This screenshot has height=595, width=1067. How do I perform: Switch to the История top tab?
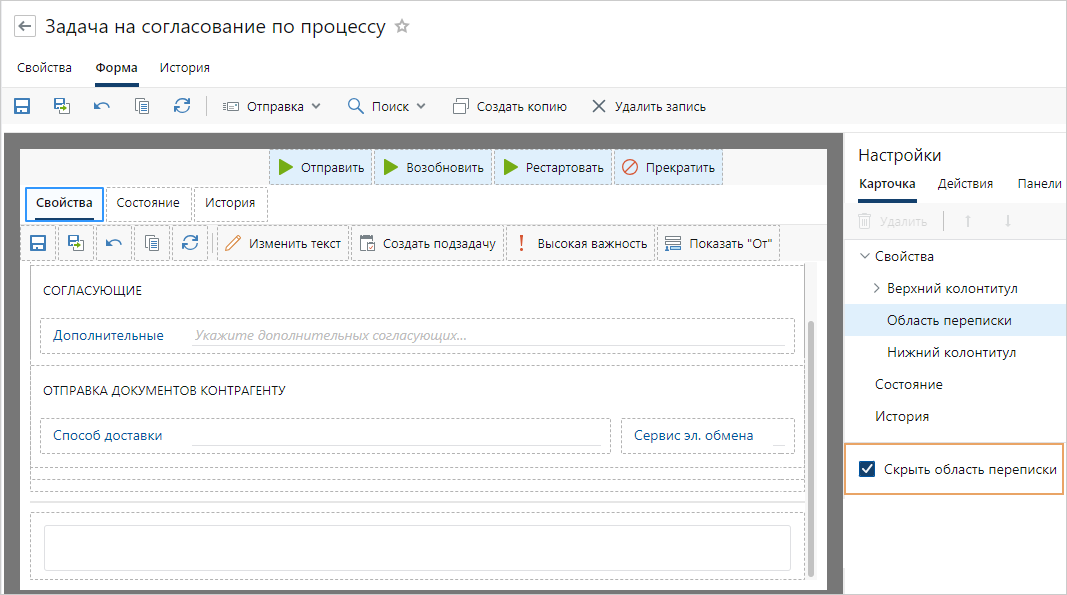coord(185,68)
